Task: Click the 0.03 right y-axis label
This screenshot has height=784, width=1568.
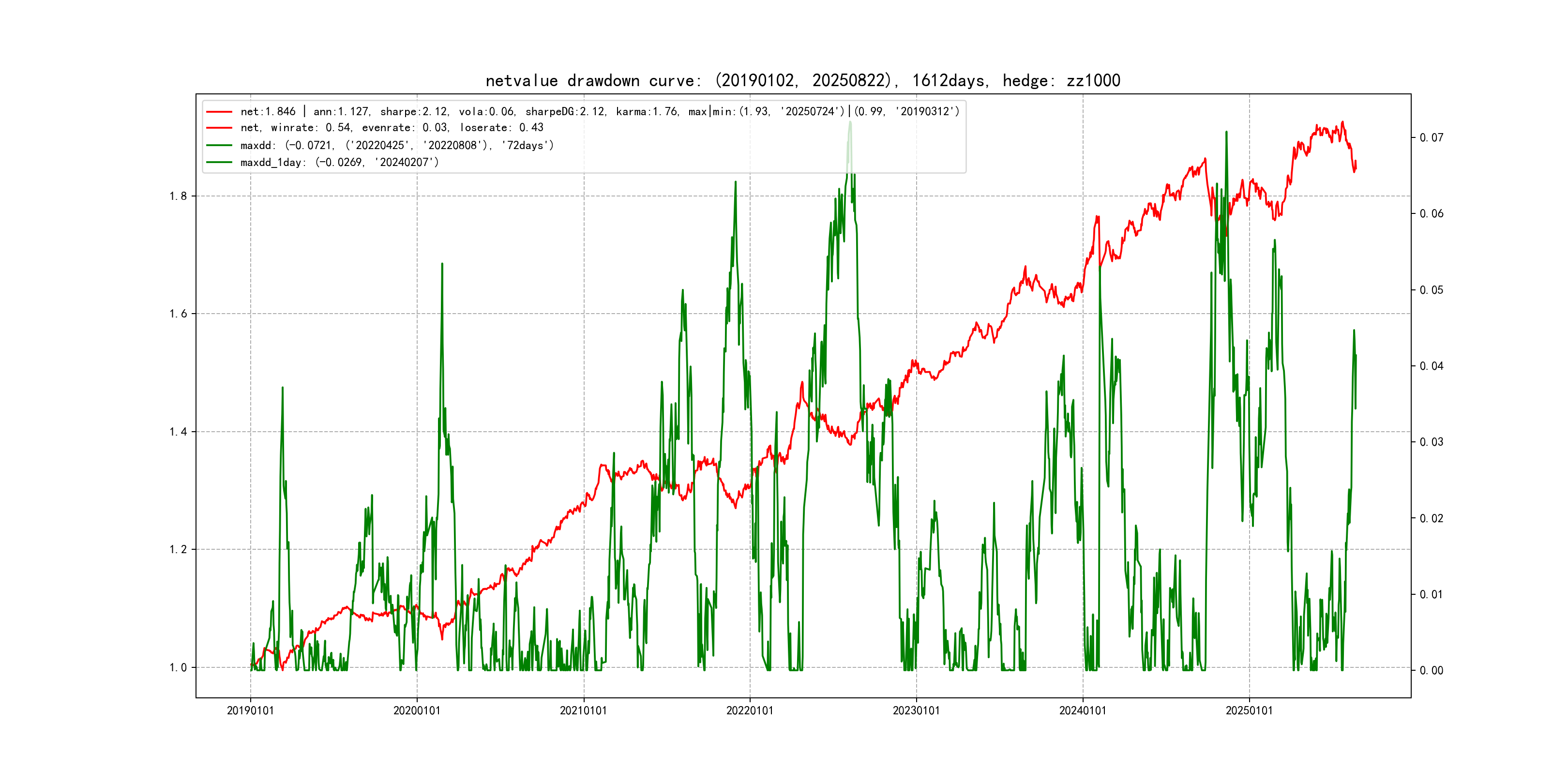Action: (x=1431, y=442)
